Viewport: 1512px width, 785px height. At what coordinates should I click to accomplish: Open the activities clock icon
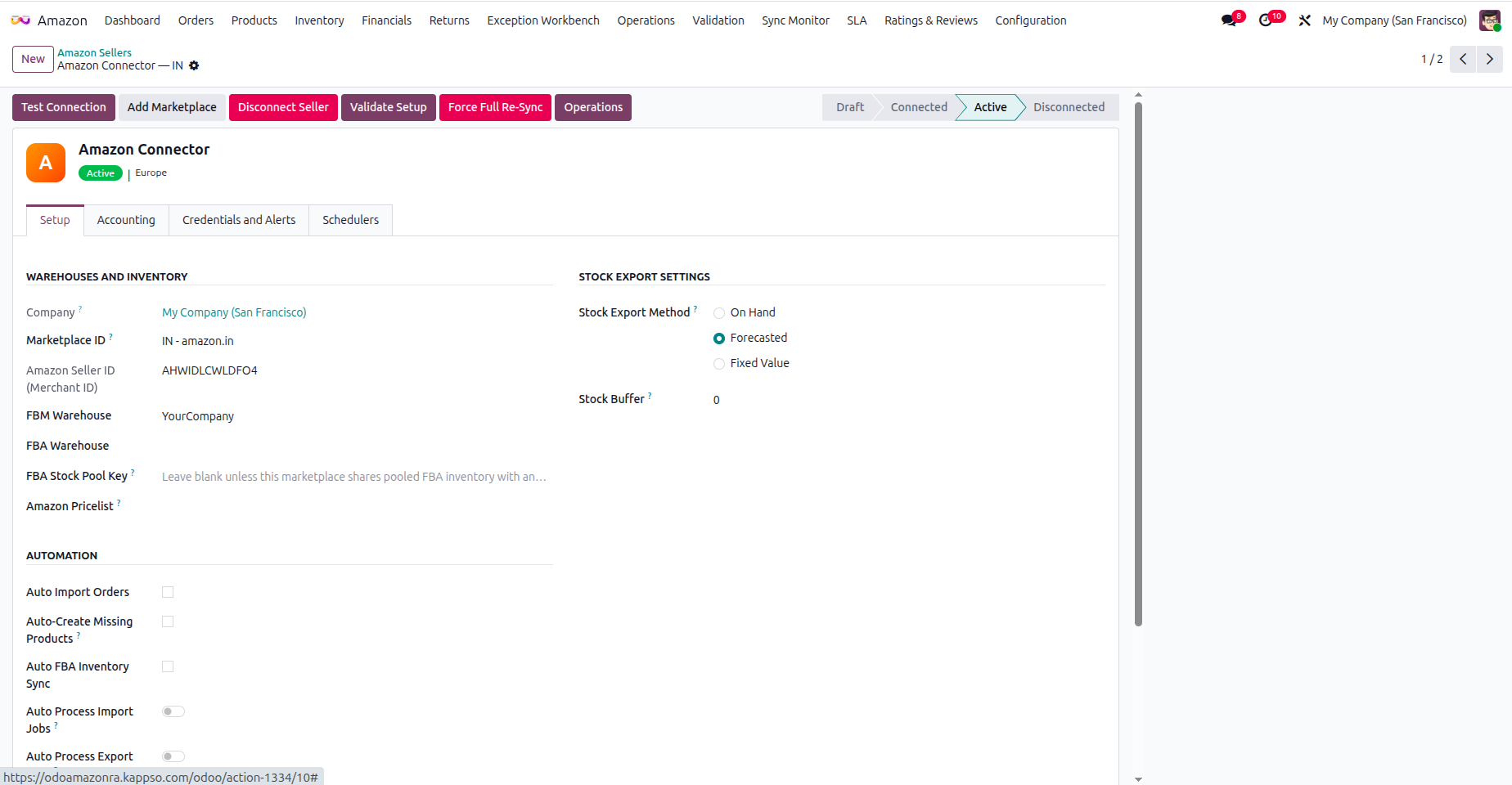tap(1266, 20)
